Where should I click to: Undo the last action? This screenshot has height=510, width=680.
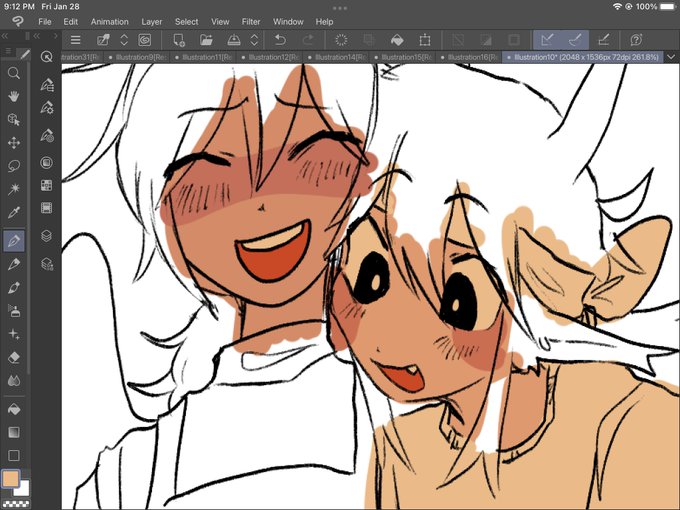pos(280,40)
